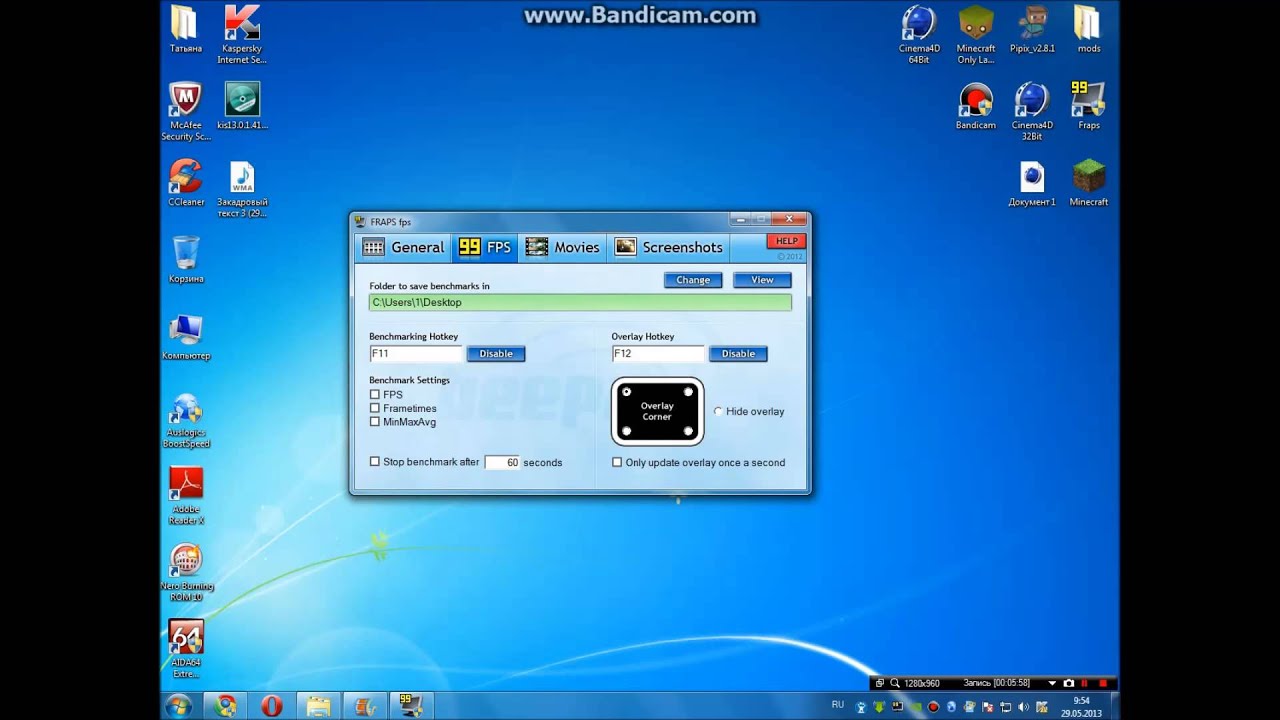Select the top-right overlay corner
Viewport: 1280px width, 720px height.
click(x=688, y=392)
